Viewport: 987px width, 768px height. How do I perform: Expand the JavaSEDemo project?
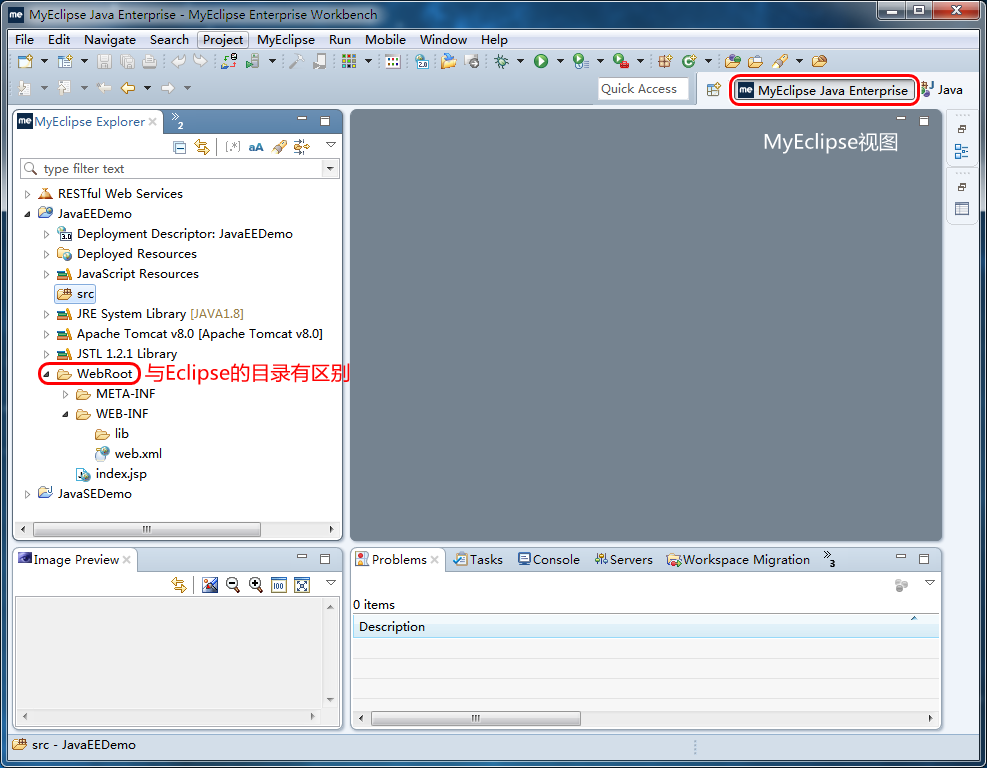pyautogui.click(x=27, y=494)
